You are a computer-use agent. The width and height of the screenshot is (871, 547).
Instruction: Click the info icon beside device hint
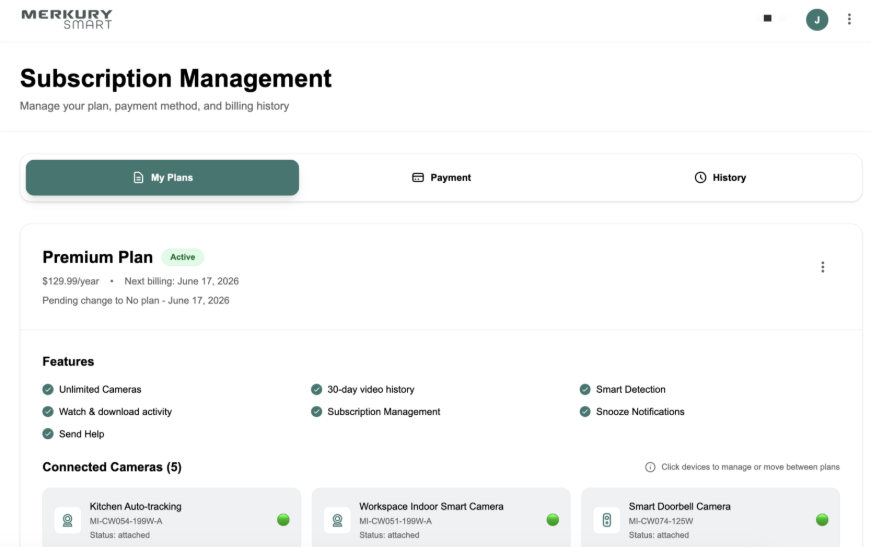[x=650, y=467]
